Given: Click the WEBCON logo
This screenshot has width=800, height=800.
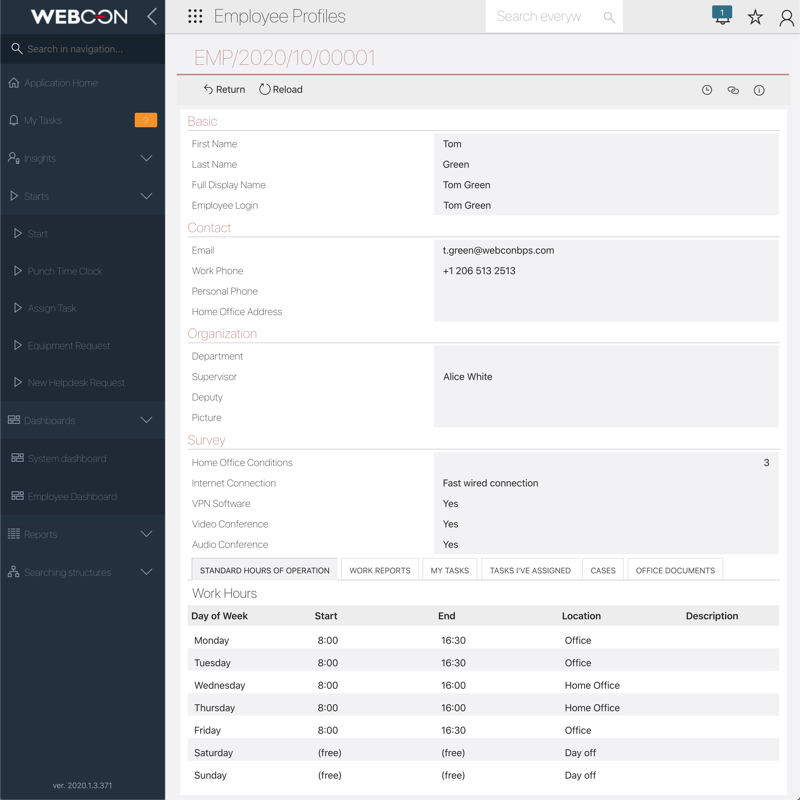Looking at the screenshot, I should coord(79,17).
